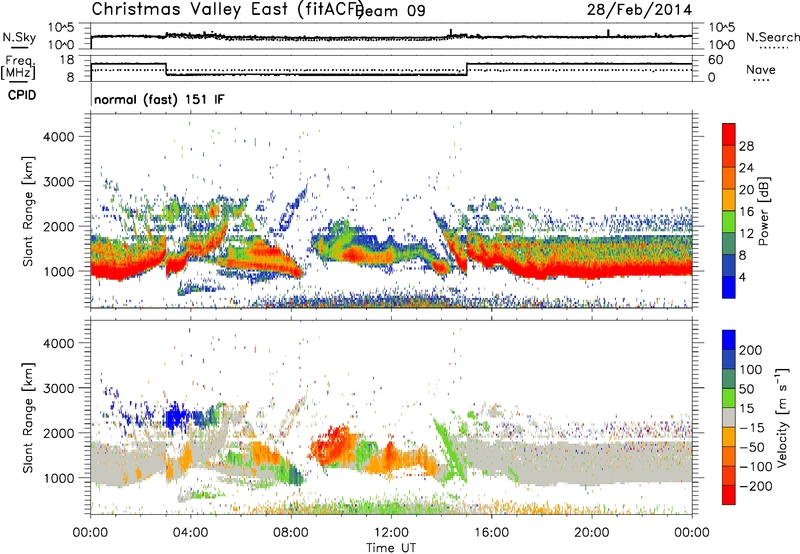This screenshot has height=554, width=800.
Task: Click the -50 value on velocity color bar
Action: point(750,447)
